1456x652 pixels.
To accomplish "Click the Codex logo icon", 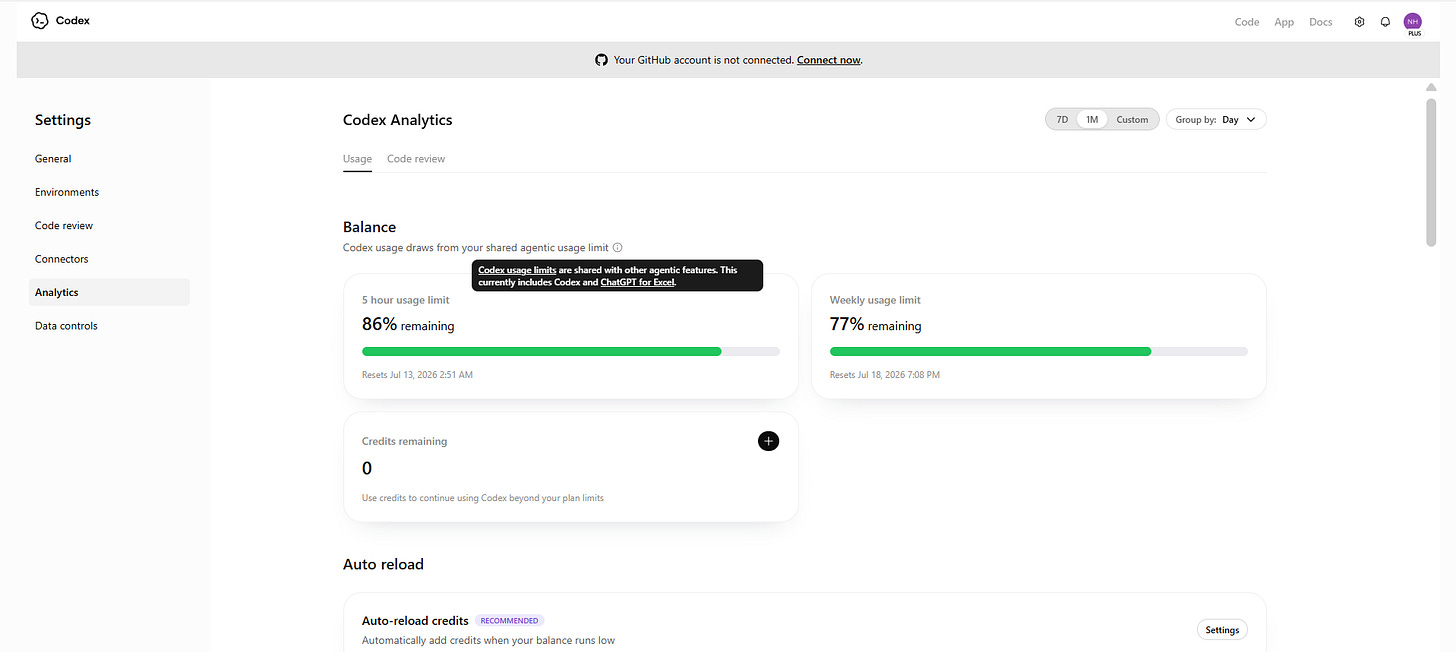I will coord(39,21).
